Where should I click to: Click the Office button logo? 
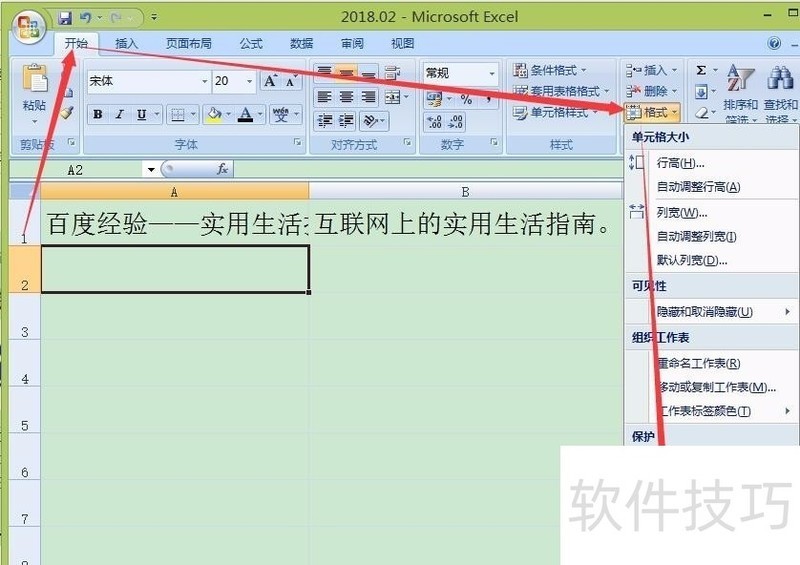[29, 26]
